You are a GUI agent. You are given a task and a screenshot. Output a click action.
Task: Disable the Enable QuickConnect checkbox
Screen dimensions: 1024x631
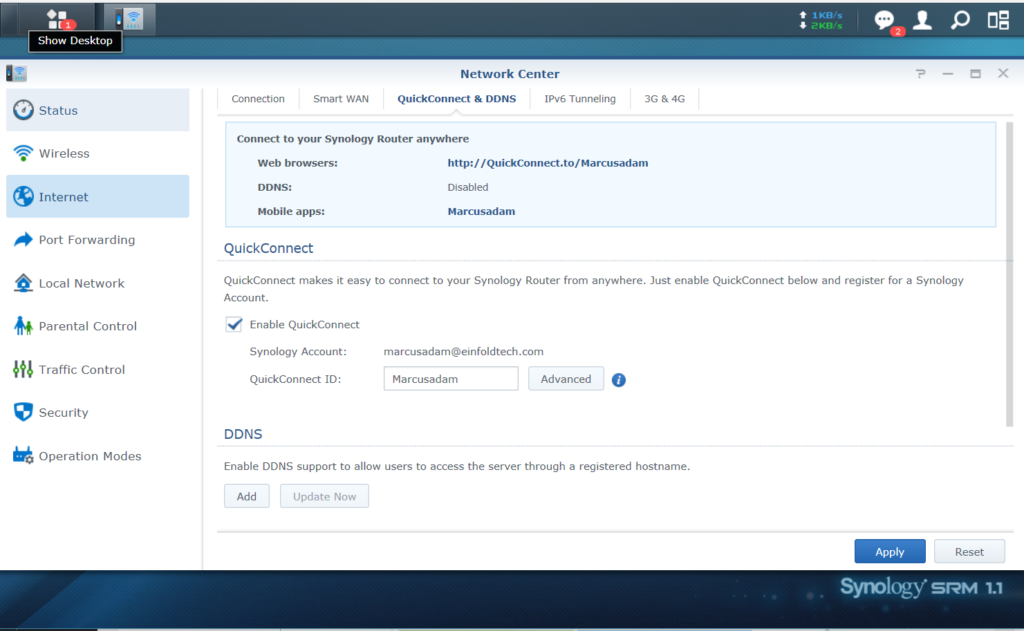coord(234,325)
